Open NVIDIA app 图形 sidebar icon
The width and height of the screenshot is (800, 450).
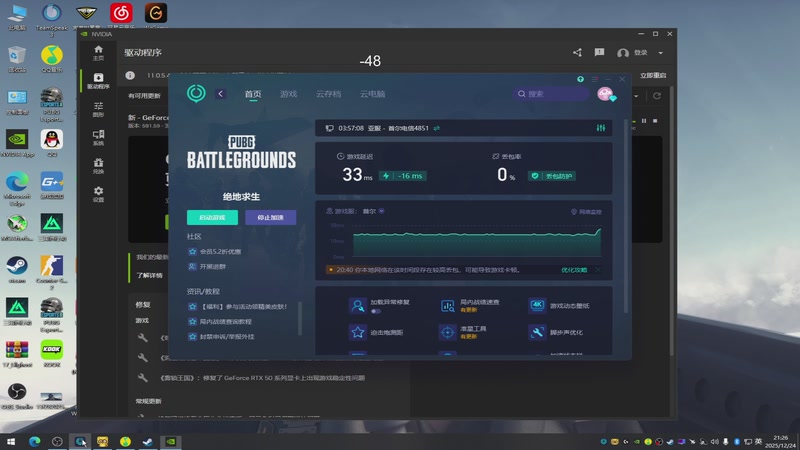tap(98, 109)
